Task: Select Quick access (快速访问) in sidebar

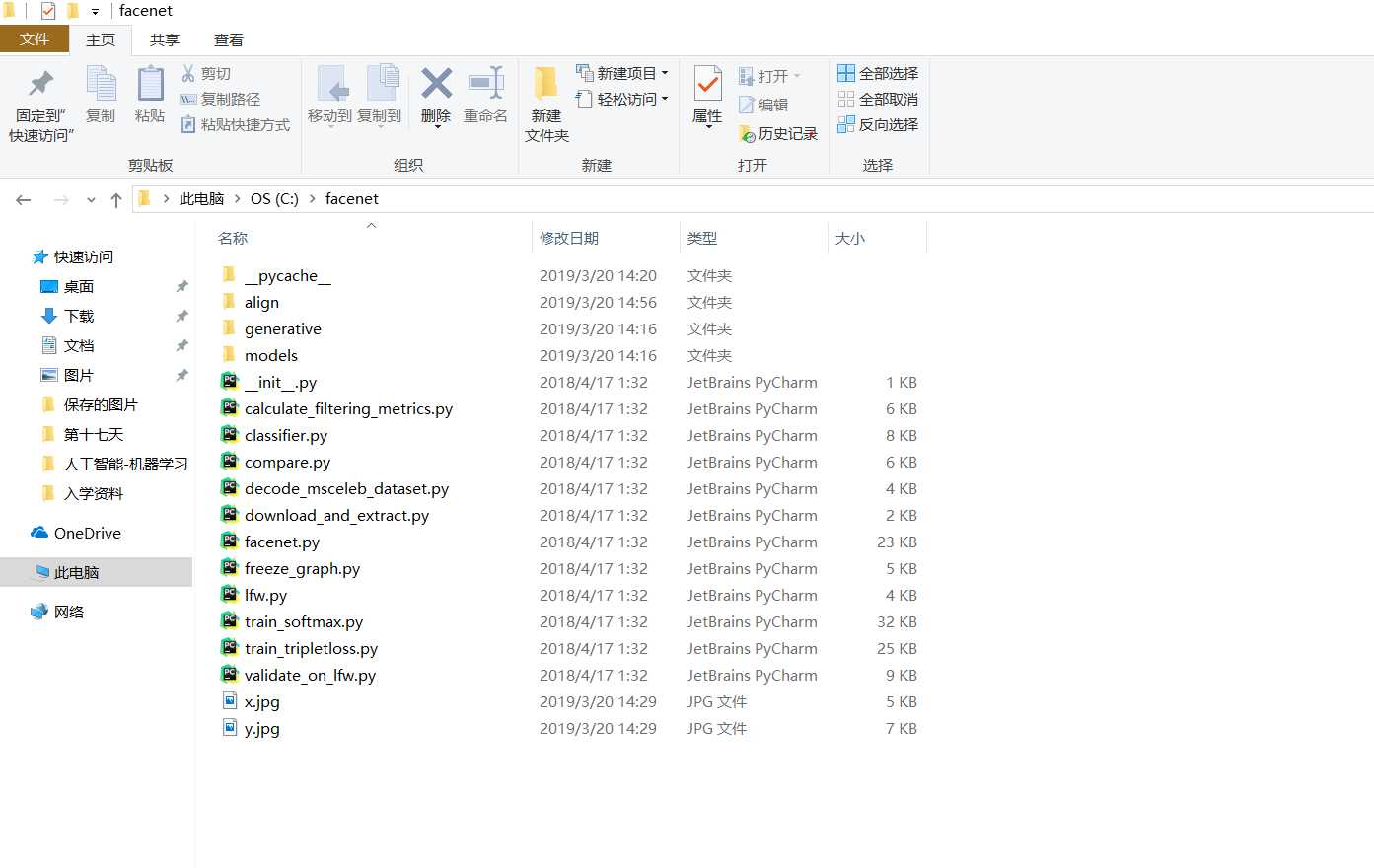Action: (x=84, y=256)
